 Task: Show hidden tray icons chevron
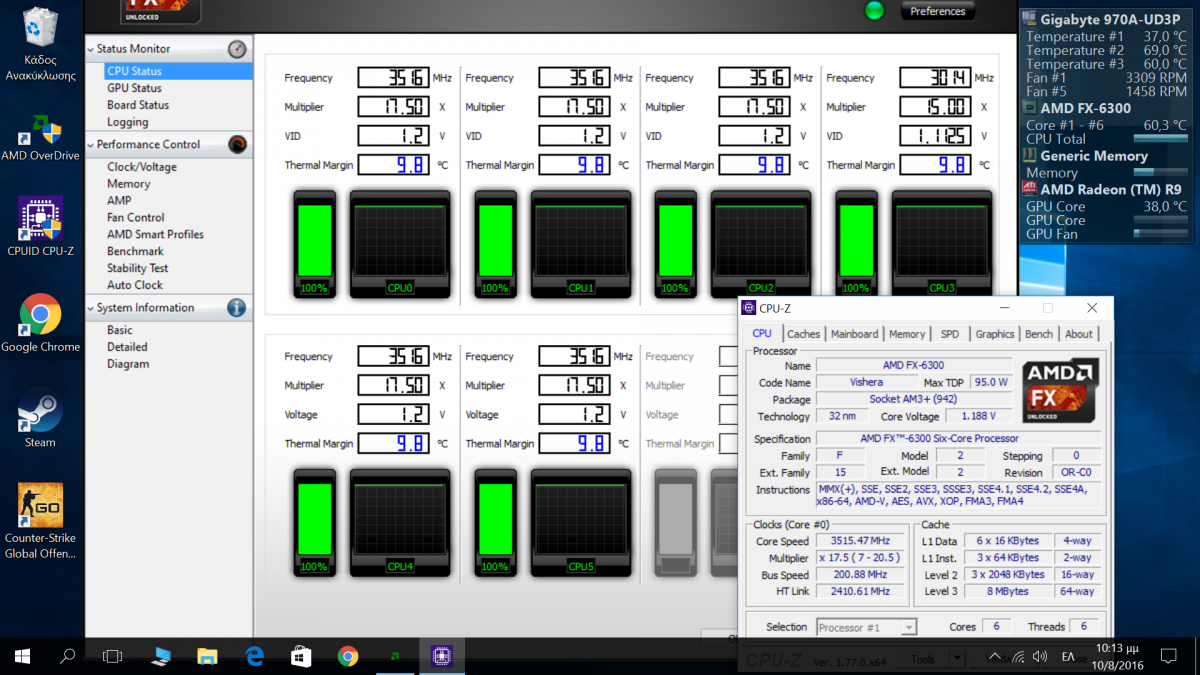pos(994,656)
